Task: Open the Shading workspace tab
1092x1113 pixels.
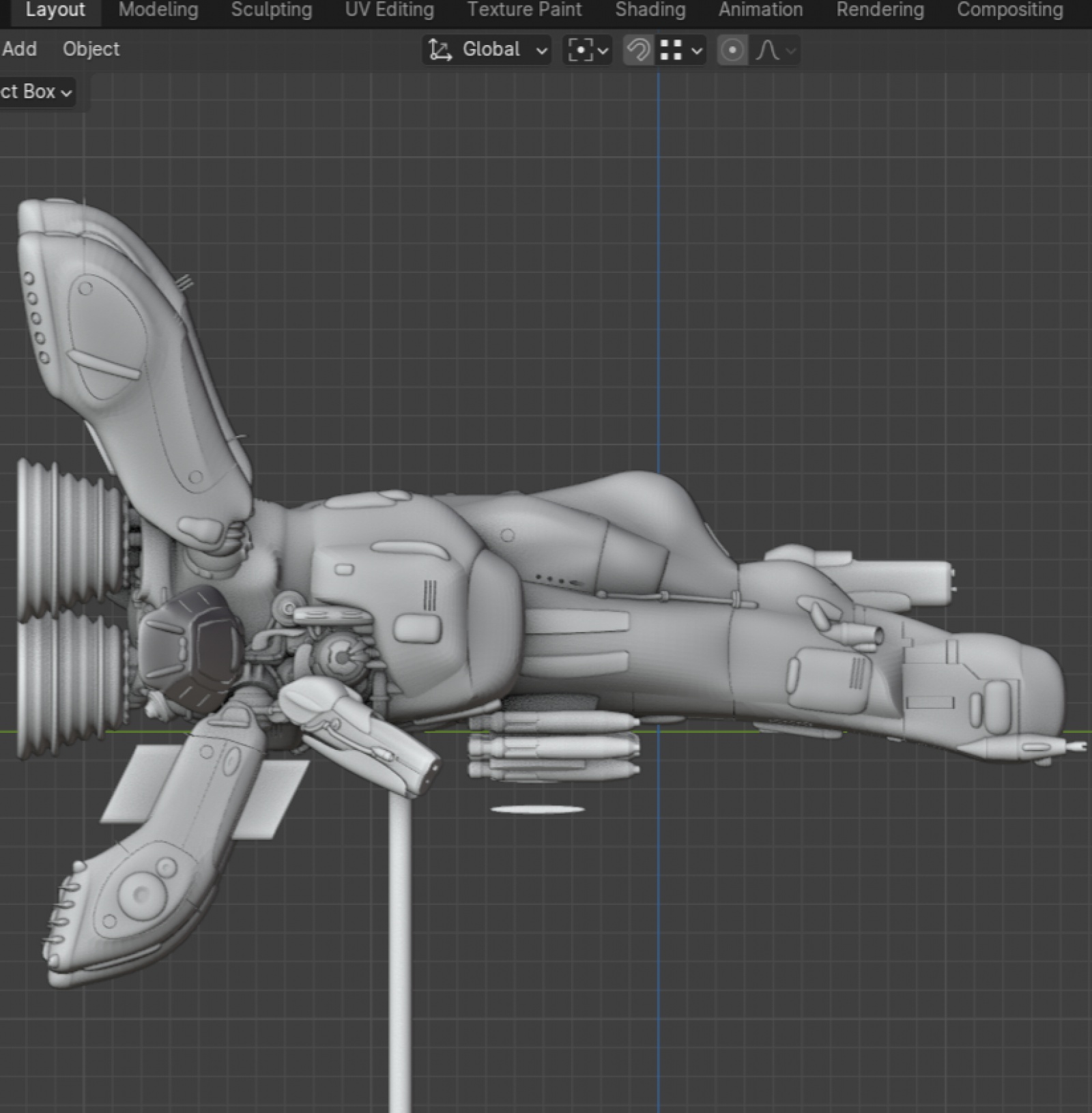Action: pos(650,10)
